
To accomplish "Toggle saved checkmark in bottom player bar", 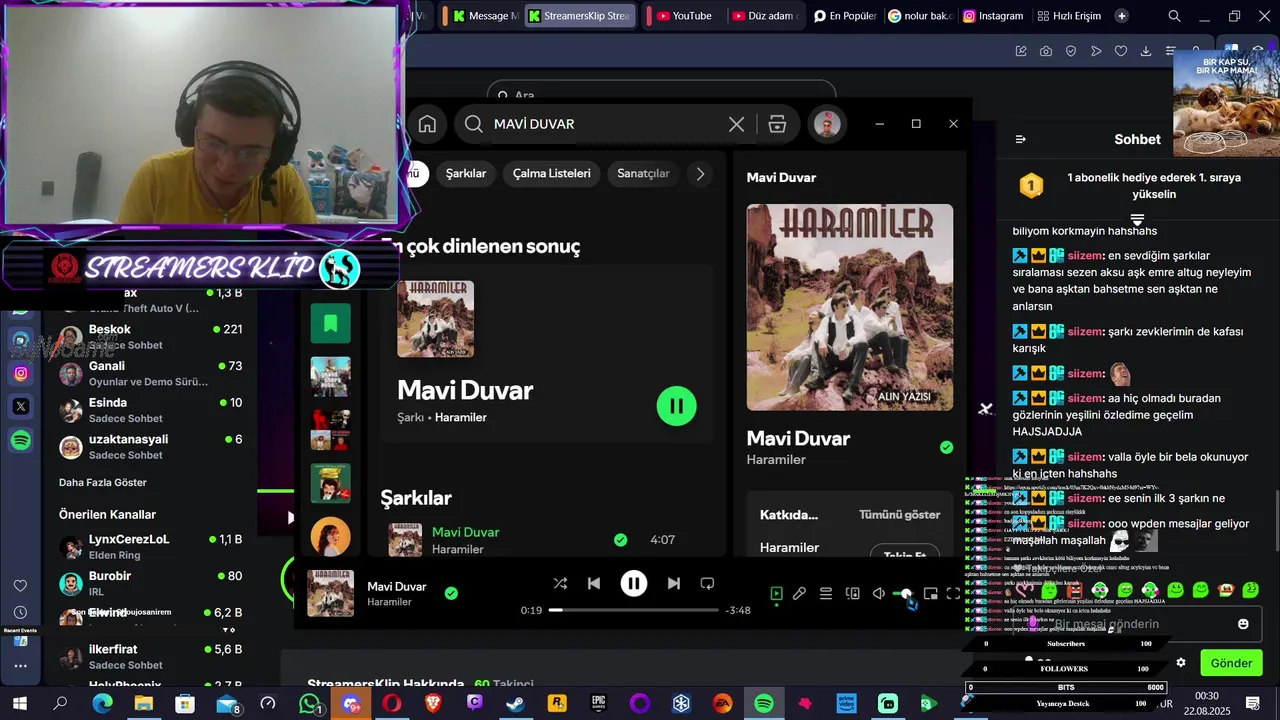I will [x=451, y=593].
